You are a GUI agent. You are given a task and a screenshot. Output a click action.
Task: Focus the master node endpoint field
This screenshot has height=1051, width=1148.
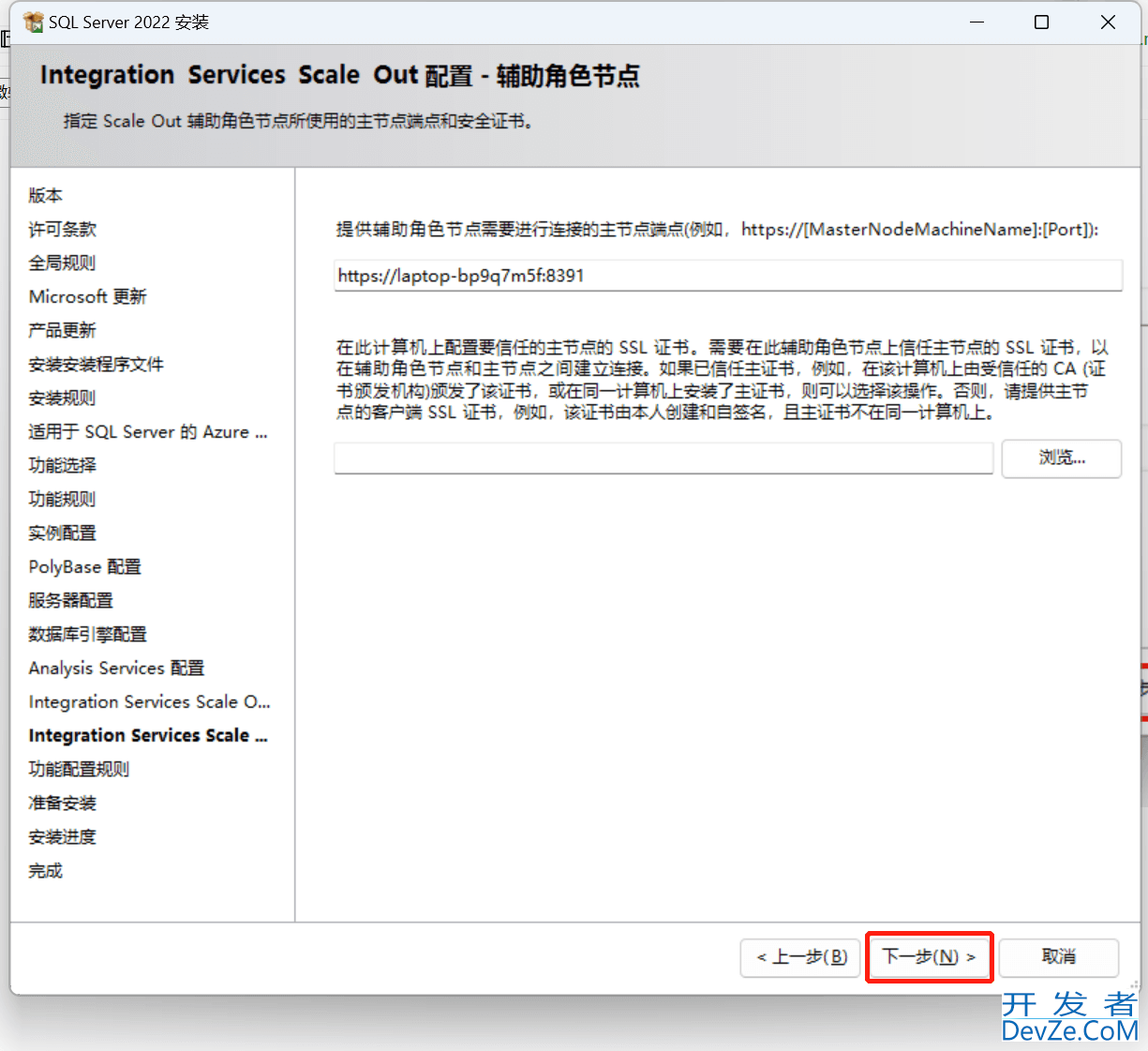(728, 276)
